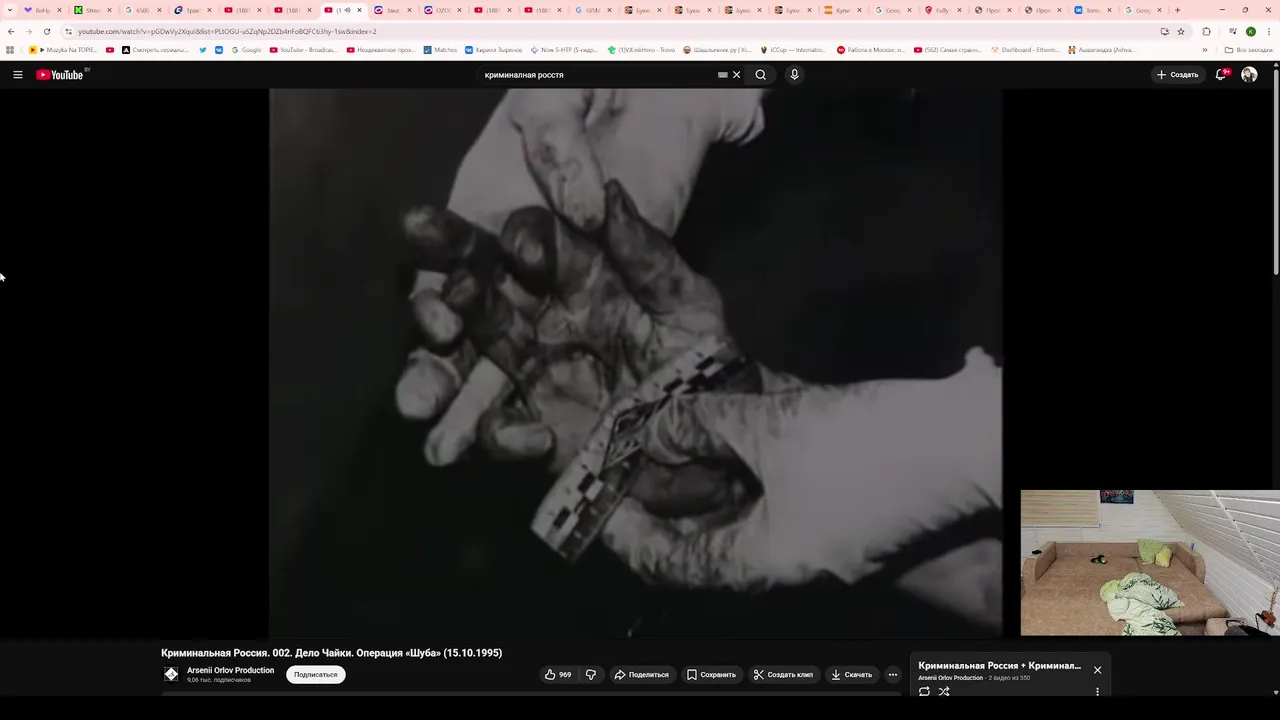Open Chrome profile K avatar
The image size is (1280, 720).
pos(1250,31)
